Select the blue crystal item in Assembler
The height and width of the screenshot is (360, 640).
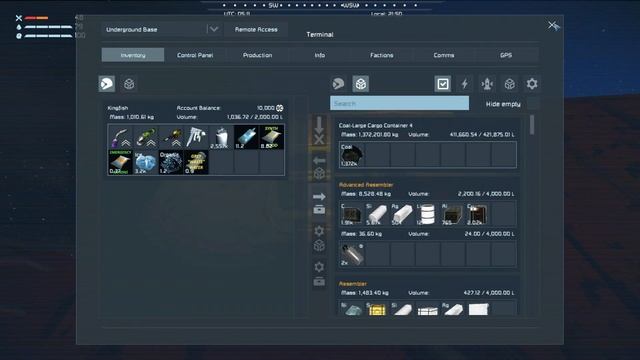click(x=352, y=309)
